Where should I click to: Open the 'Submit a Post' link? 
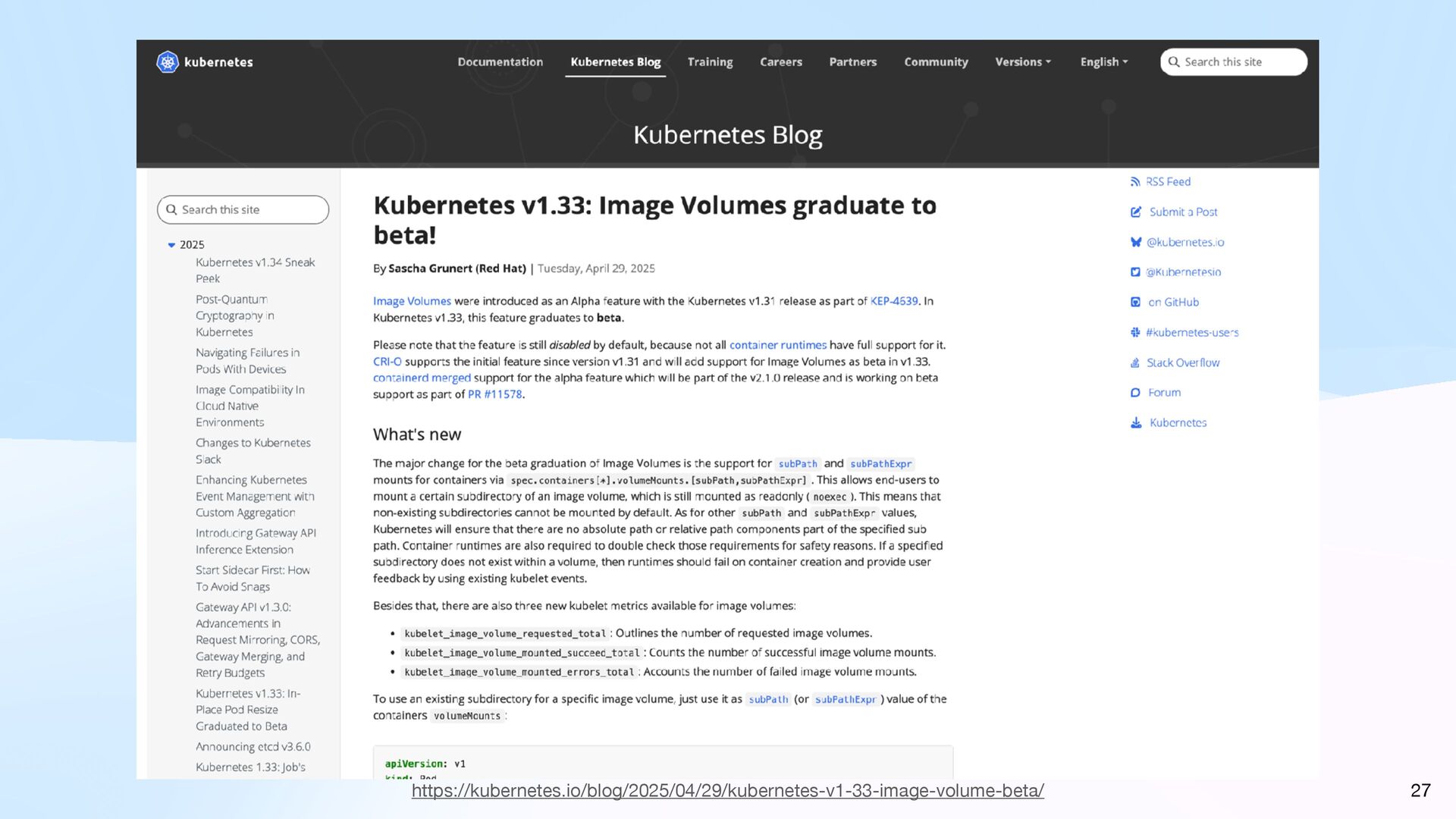point(1183,212)
